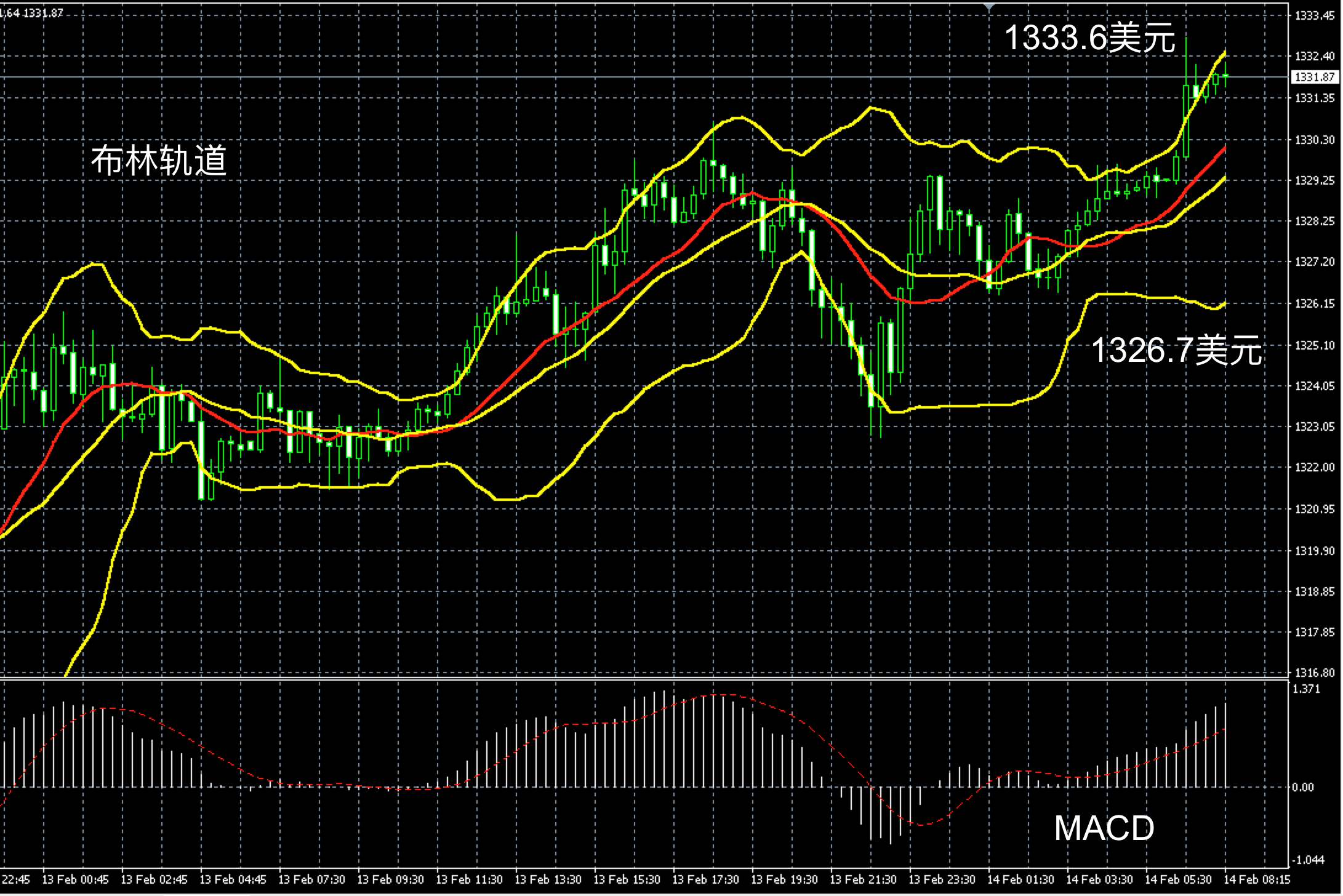Click the 1333.6美元 price annotation
Image resolution: width=1343 pixels, height=896 pixels.
point(1089,38)
